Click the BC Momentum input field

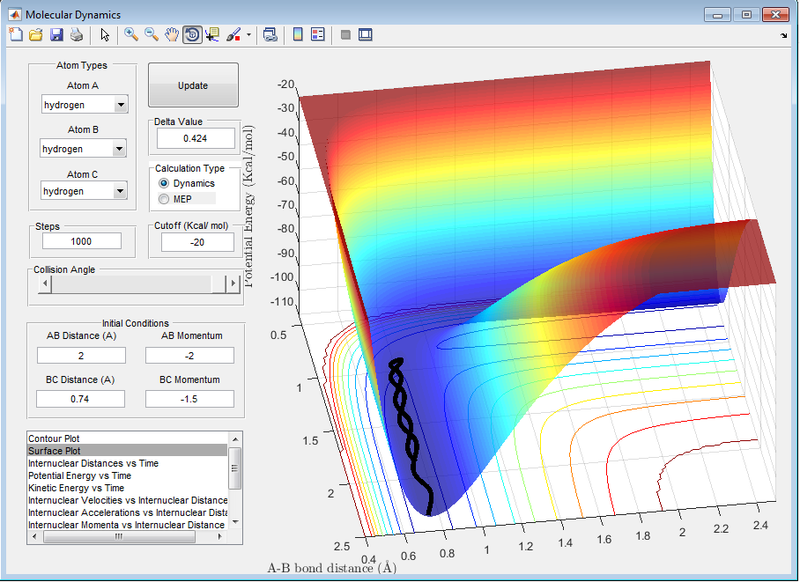[189, 399]
